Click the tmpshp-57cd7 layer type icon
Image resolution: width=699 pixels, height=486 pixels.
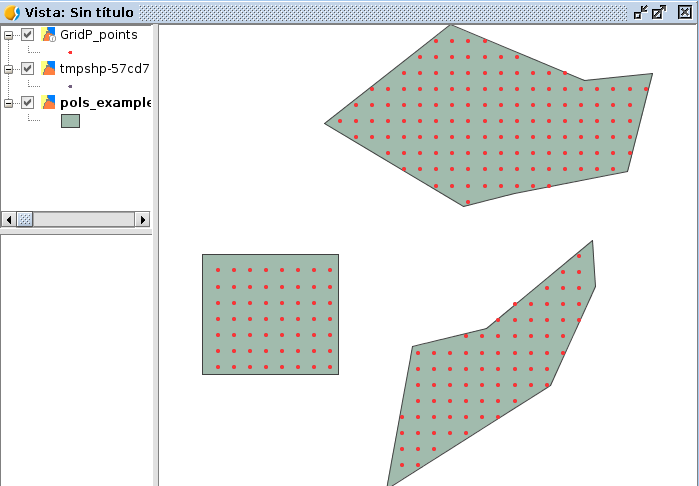[48, 69]
